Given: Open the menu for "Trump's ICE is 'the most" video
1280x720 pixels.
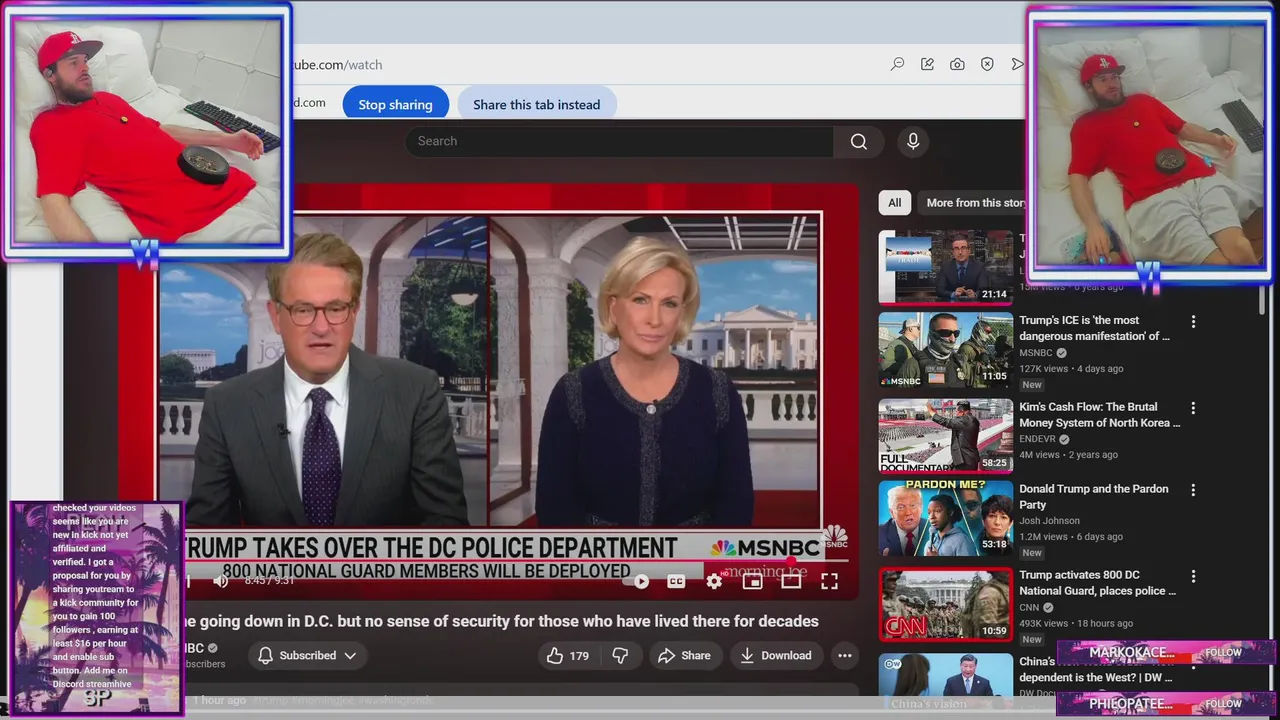Looking at the screenshot, I should (x=1193, y=322).
